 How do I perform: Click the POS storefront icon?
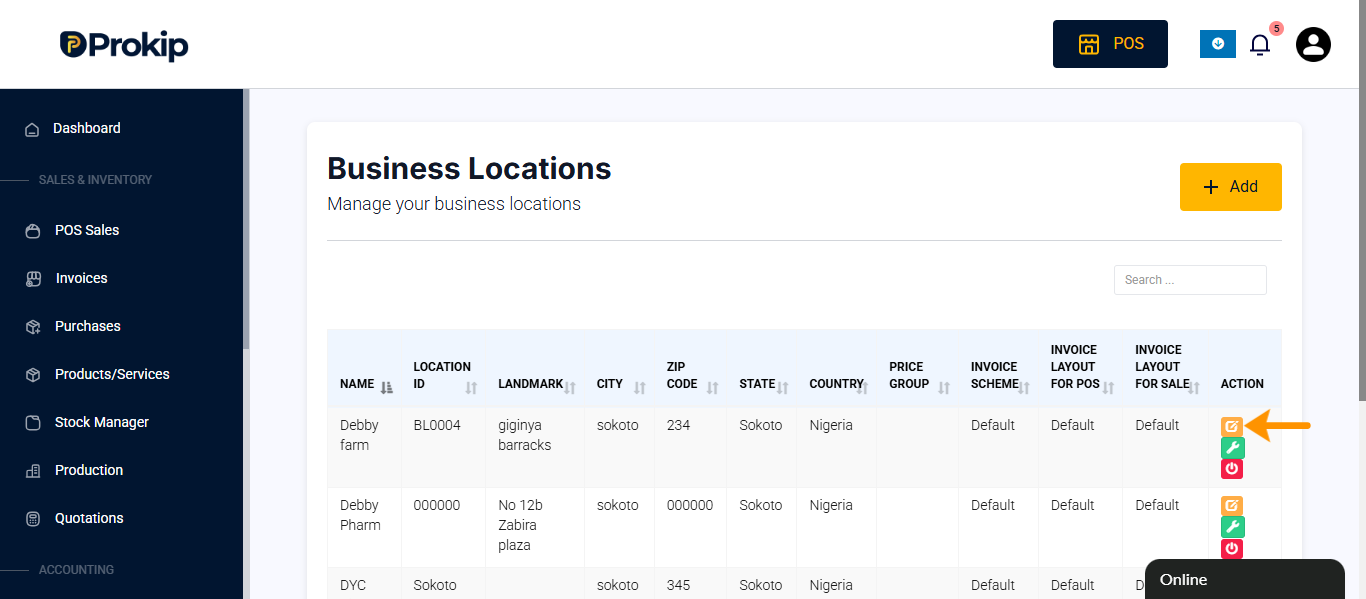[1088, 44]
